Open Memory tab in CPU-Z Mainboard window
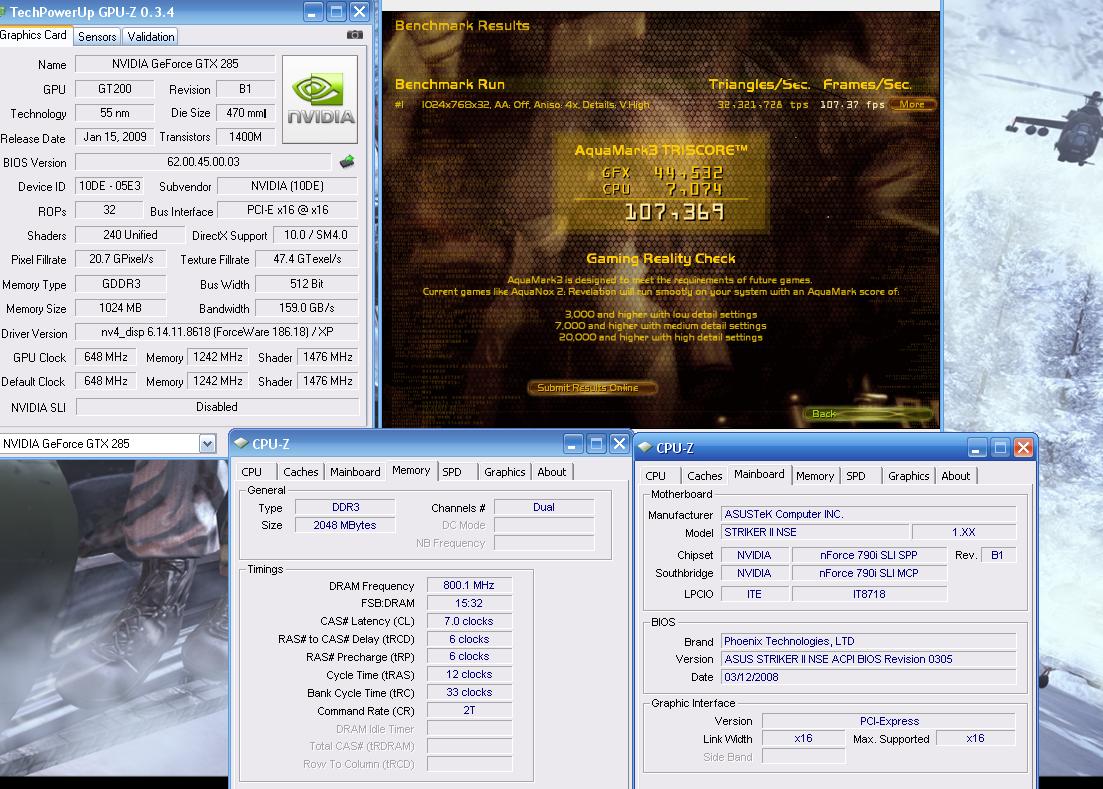The width and height of the screenshot is (1103, 789). [x=815, y=476]
